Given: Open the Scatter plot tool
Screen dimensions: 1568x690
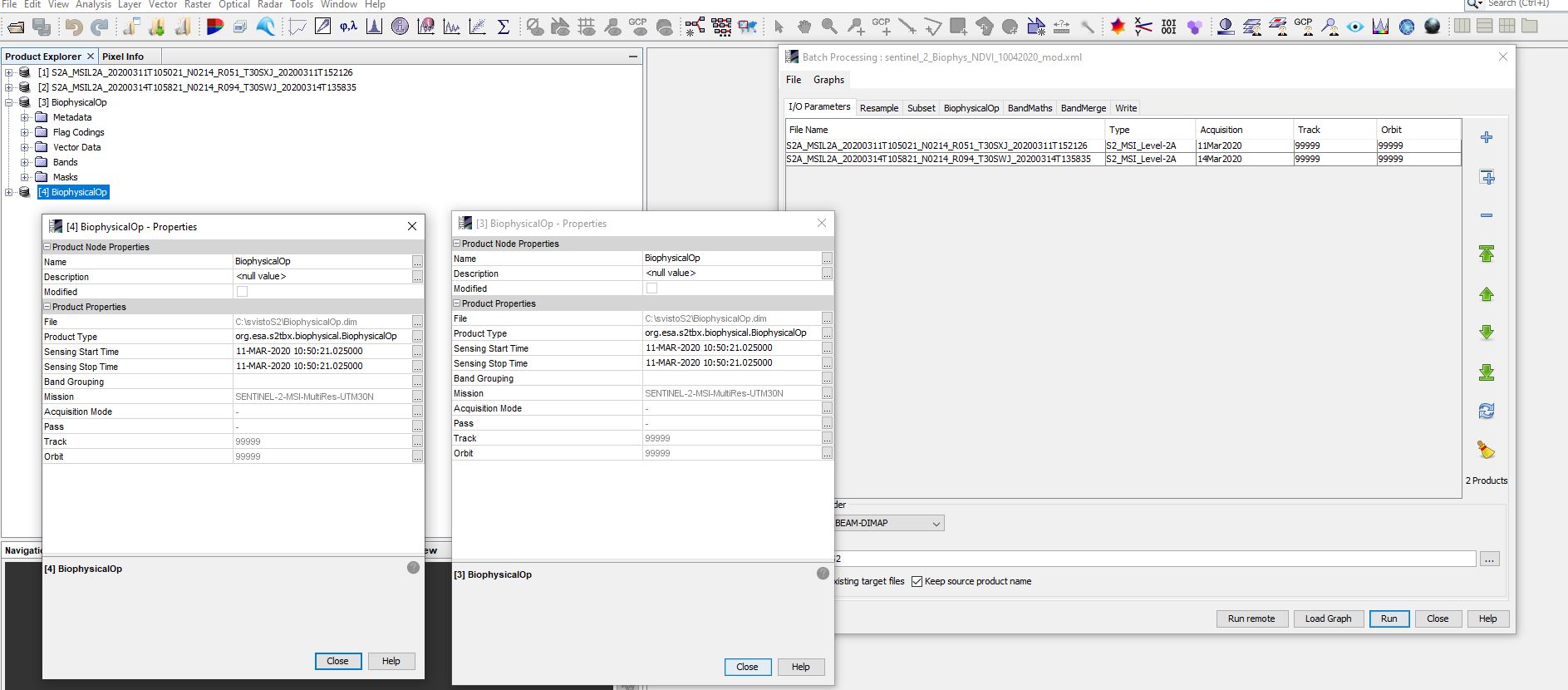Looking at the screenshot, I should (478, 27).
